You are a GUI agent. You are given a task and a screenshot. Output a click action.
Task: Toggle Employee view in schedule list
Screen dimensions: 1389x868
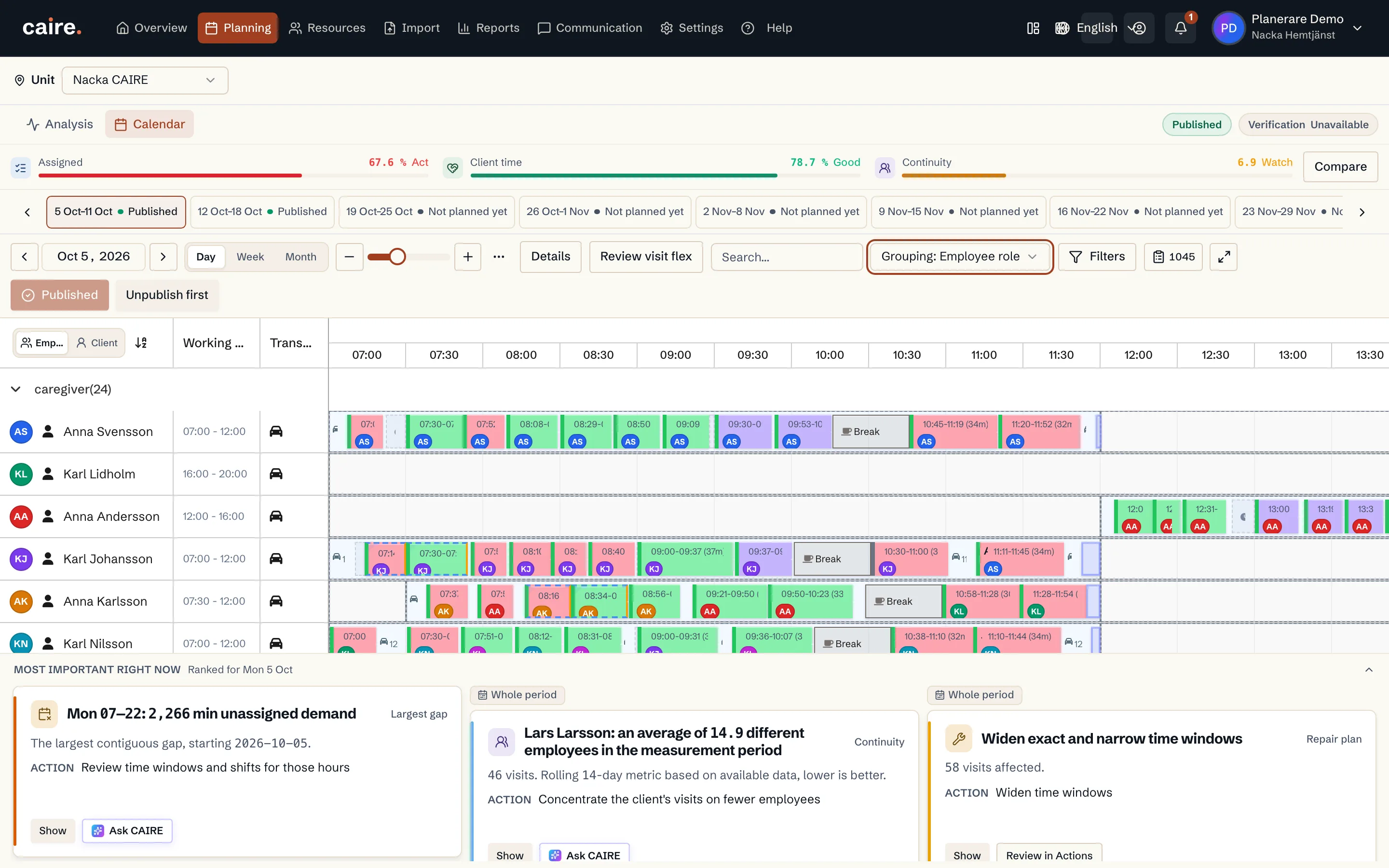[42, 343]
